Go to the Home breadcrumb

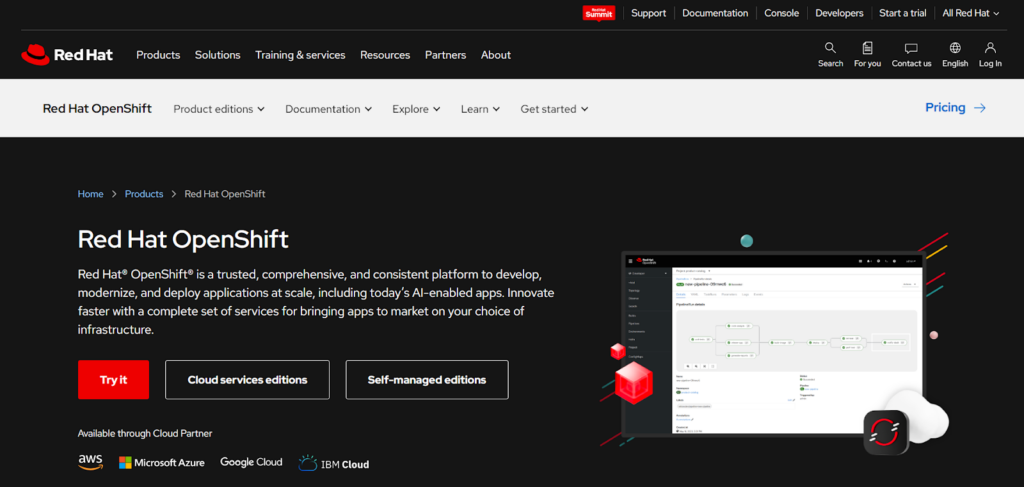click(x=91, y=194)
